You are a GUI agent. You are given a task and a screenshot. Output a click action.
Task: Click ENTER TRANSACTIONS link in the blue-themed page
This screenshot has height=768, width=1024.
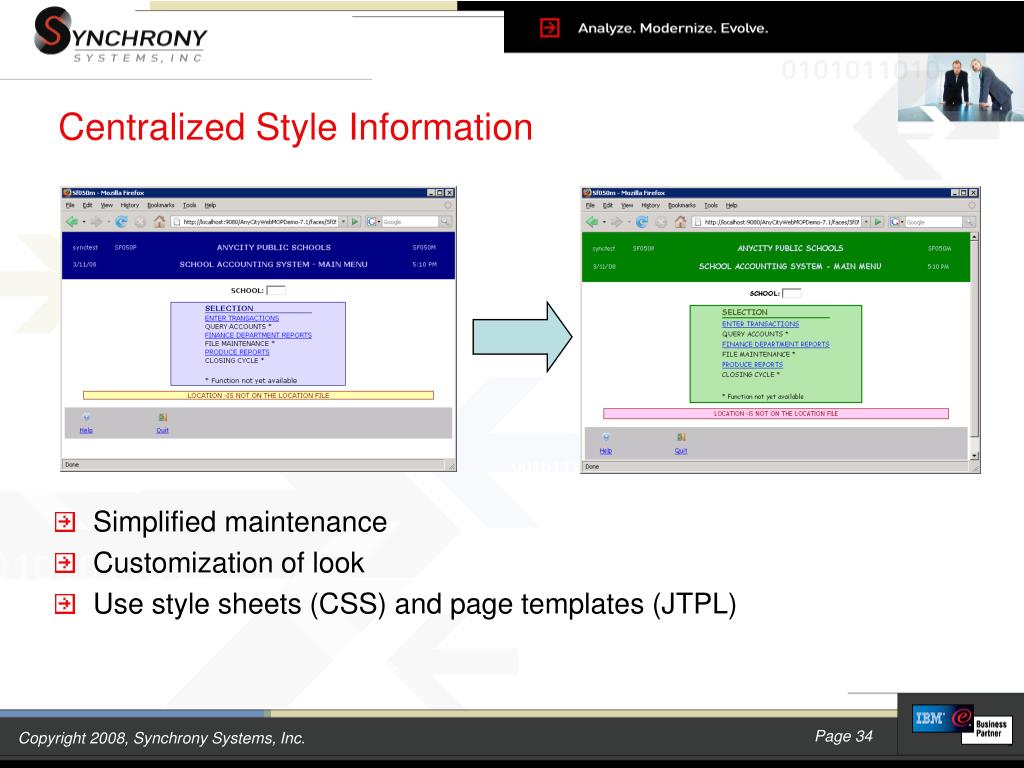[242, 318]
